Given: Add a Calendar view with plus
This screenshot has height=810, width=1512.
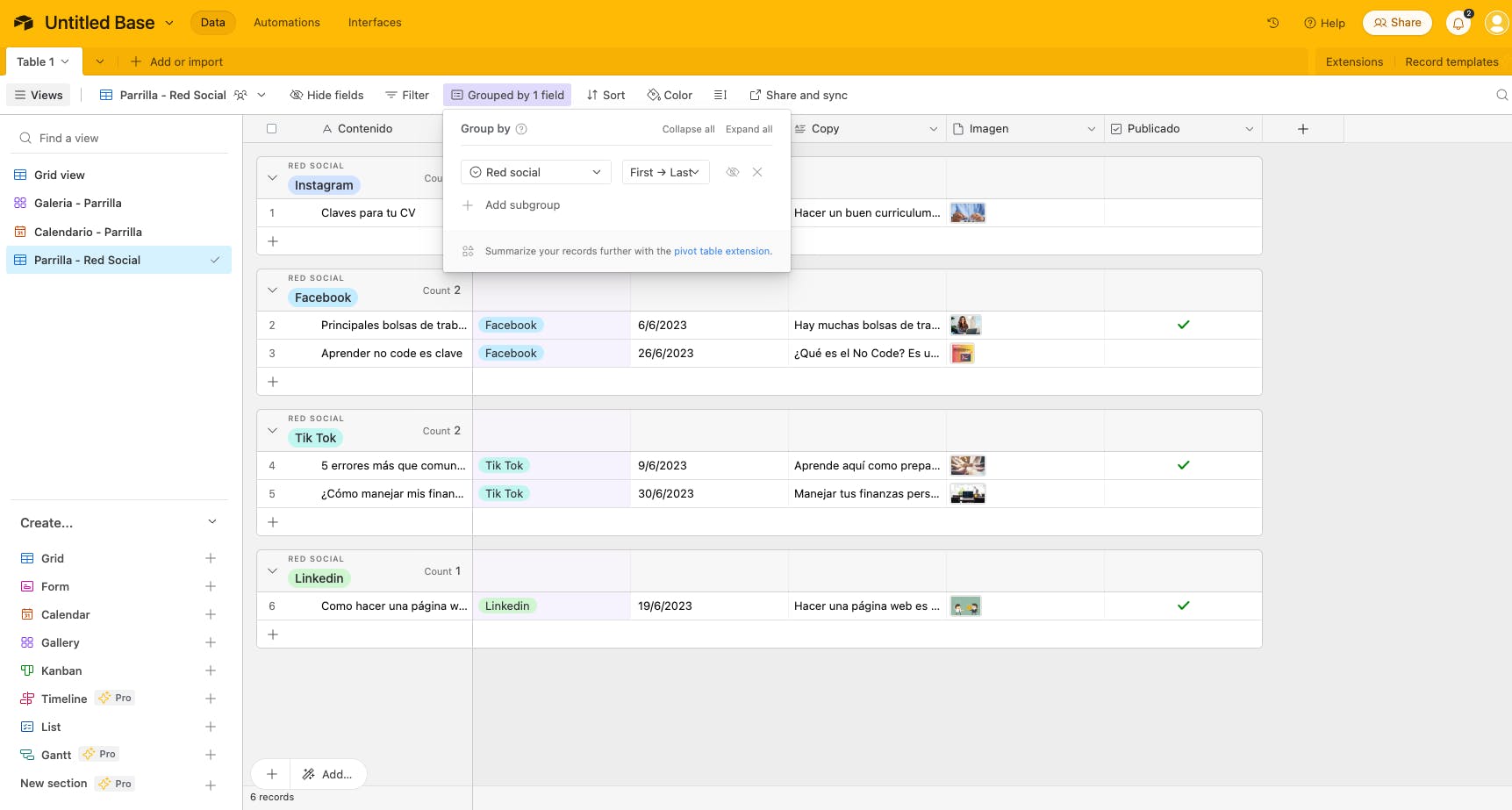Looking at the screenshot, I should (x=211, y=614).
